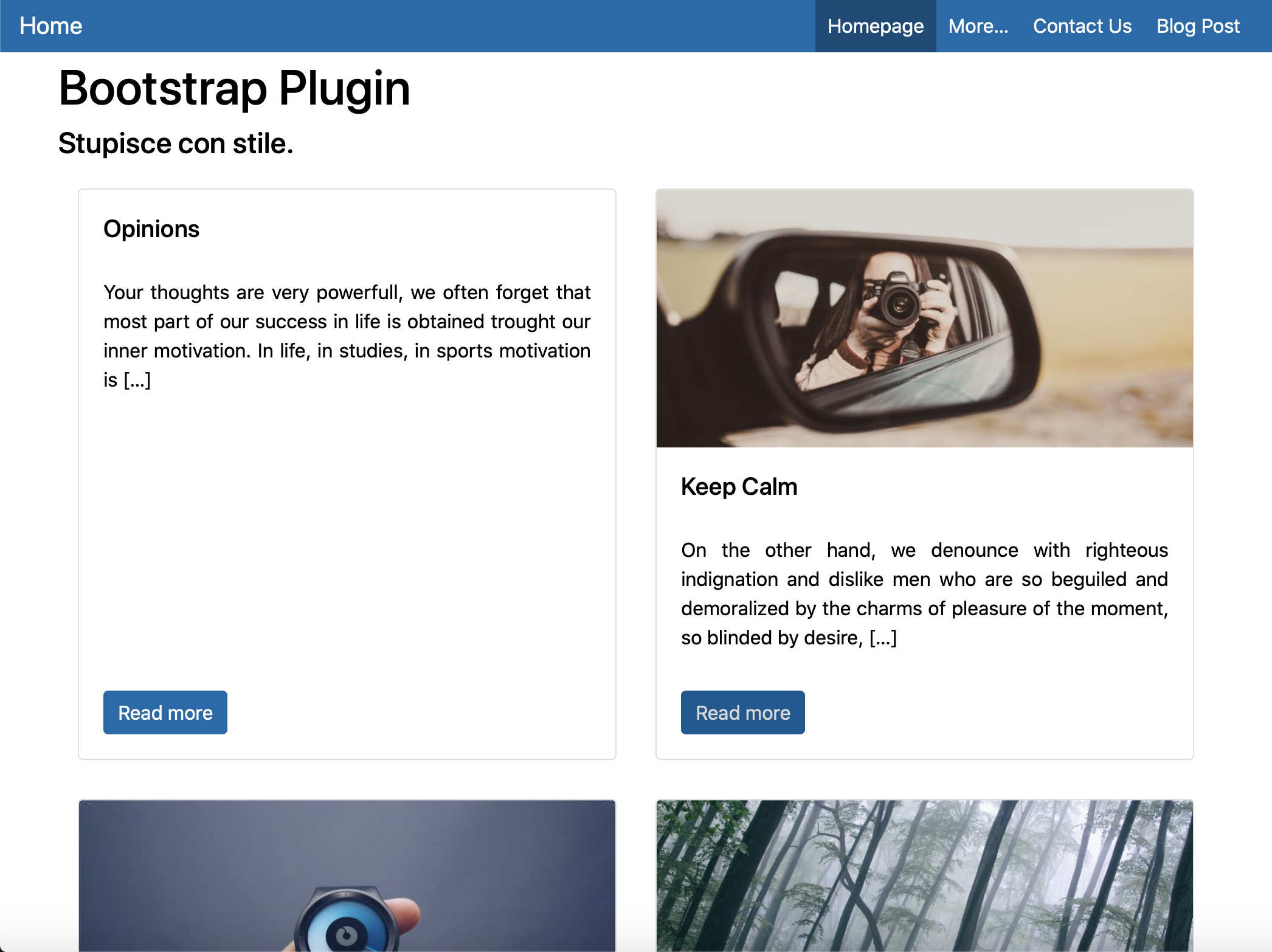Click the Keep Calm excerpt paragraph
Image resolution: width=1272 pixels, height=952 pixels.
[x=924, y=594]
